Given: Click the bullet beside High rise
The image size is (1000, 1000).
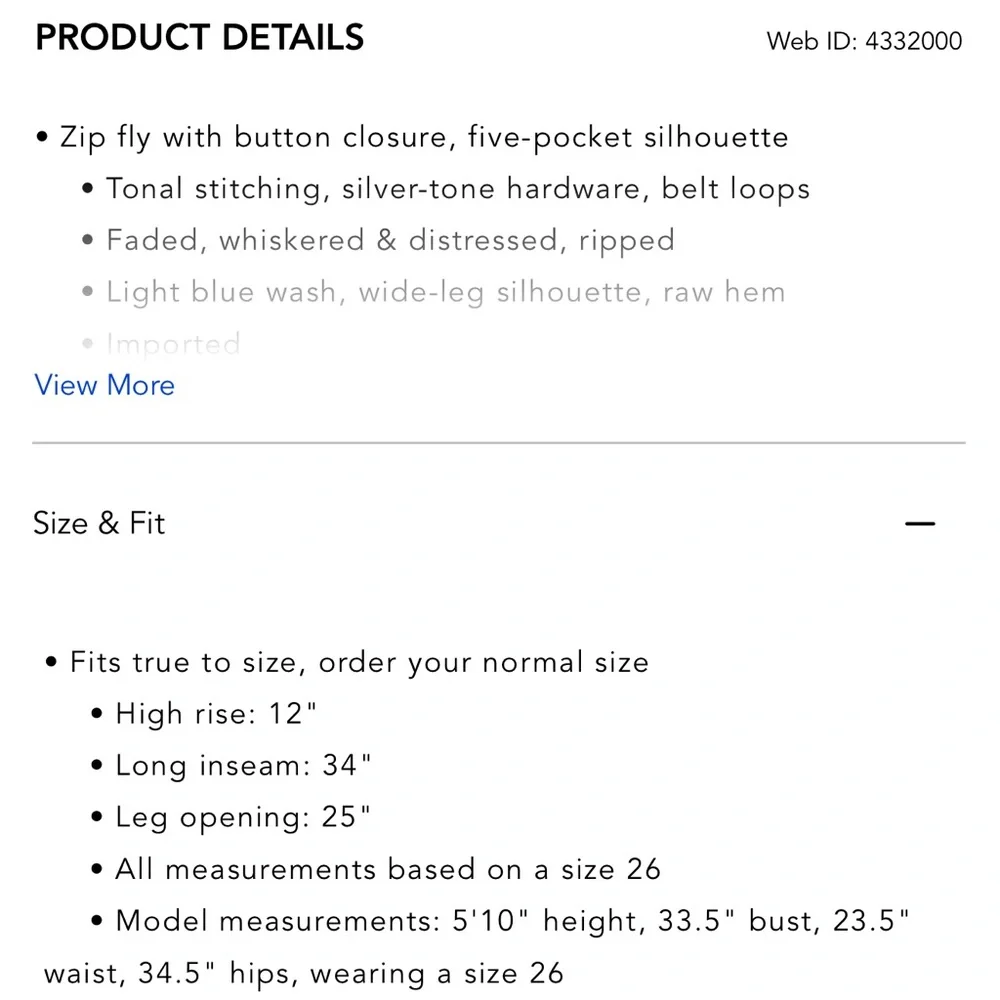Looking at the screenshot, I should coord(97,714).
